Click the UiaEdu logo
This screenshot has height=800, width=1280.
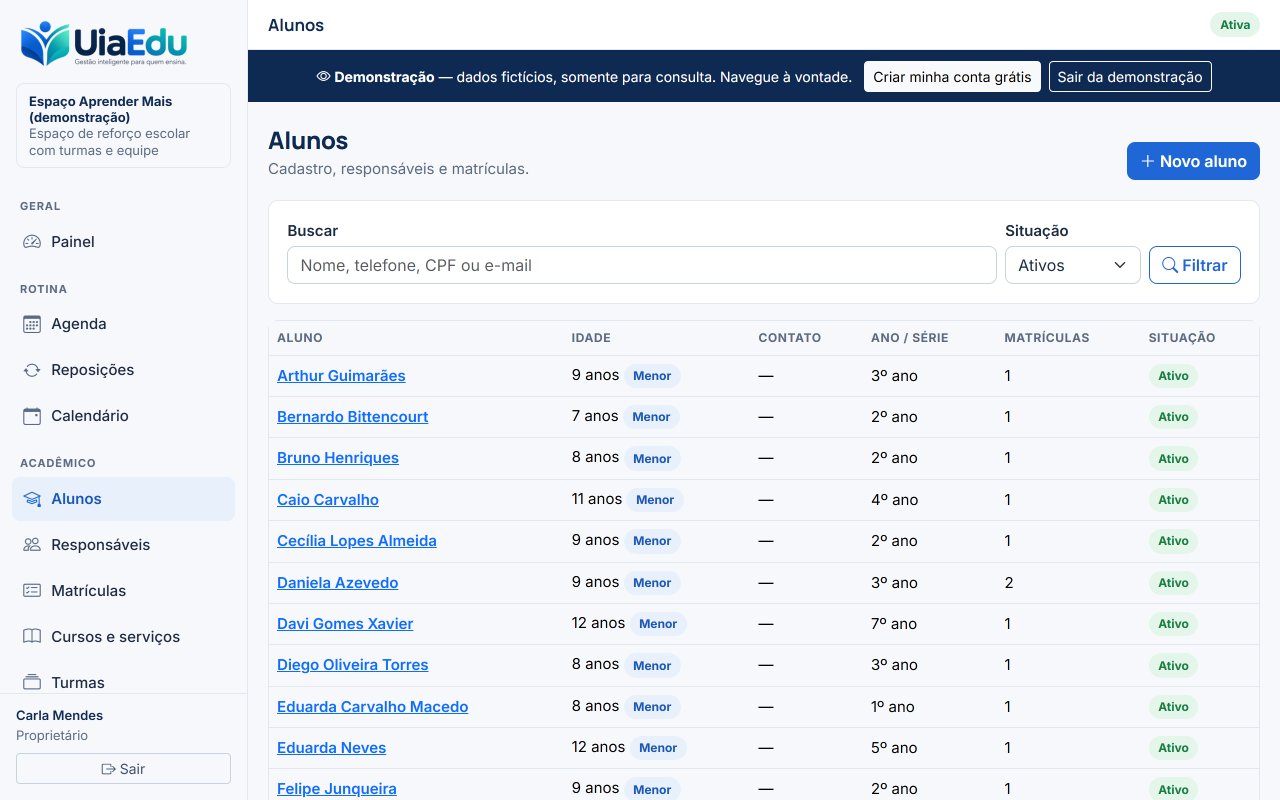[103, 45]
